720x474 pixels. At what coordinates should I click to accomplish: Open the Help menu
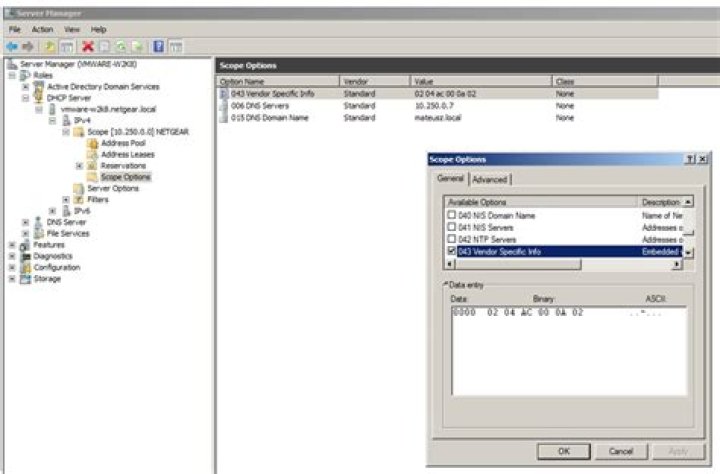click(x=98, y=29)
